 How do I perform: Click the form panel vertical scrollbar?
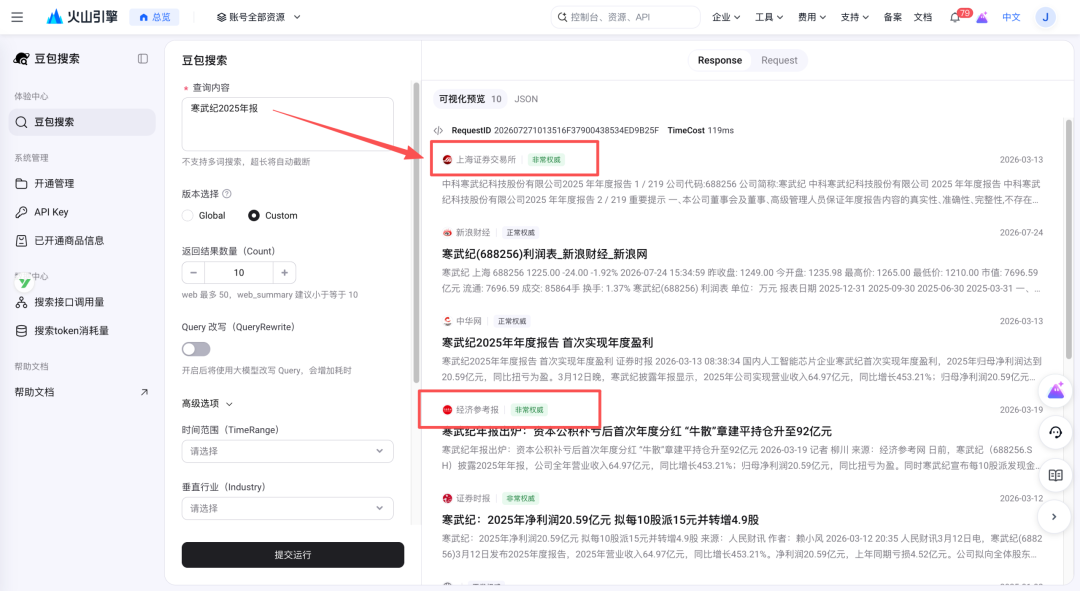click(x=416, y=233)
